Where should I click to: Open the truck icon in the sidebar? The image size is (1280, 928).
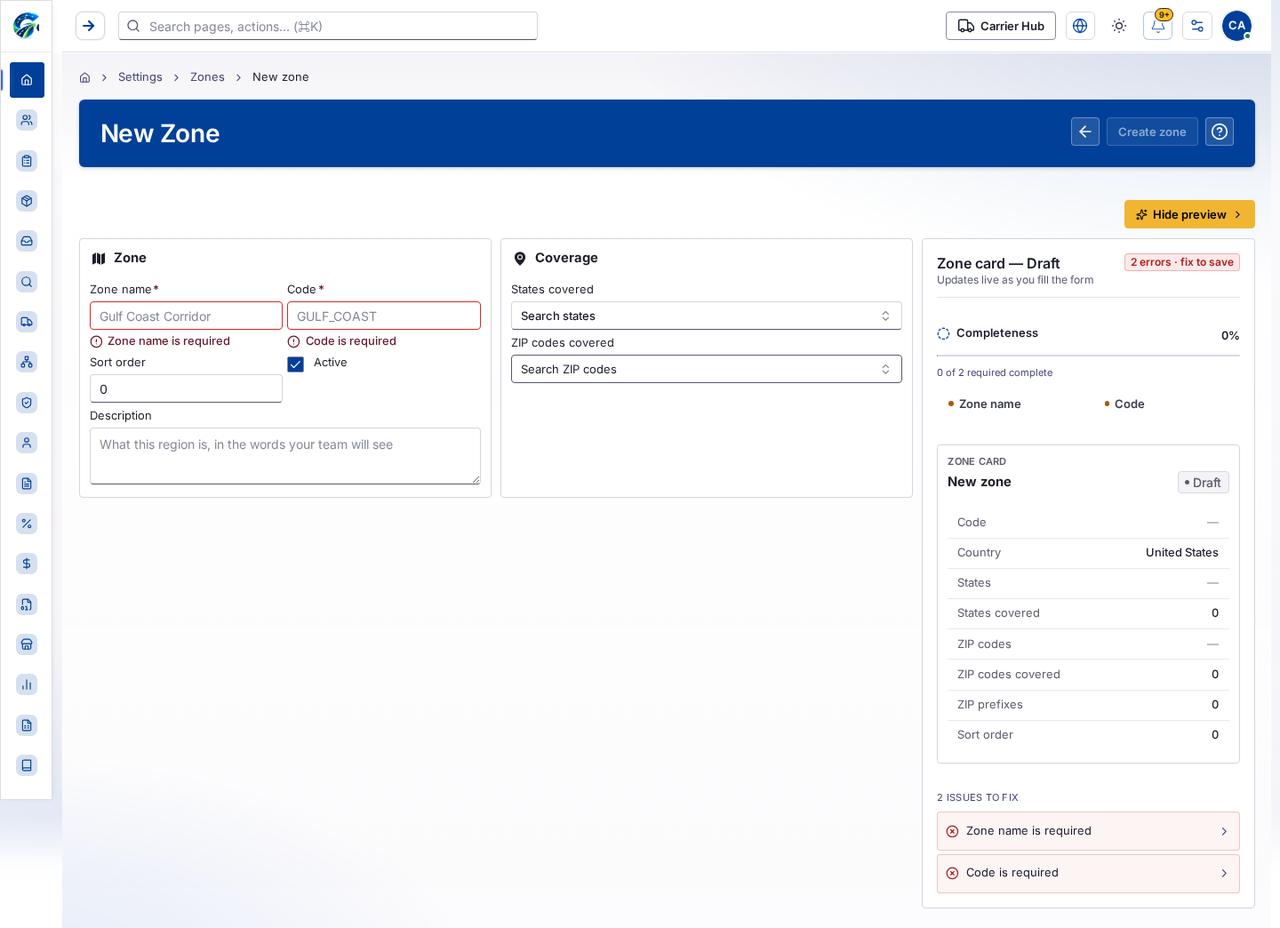(27, 322)
